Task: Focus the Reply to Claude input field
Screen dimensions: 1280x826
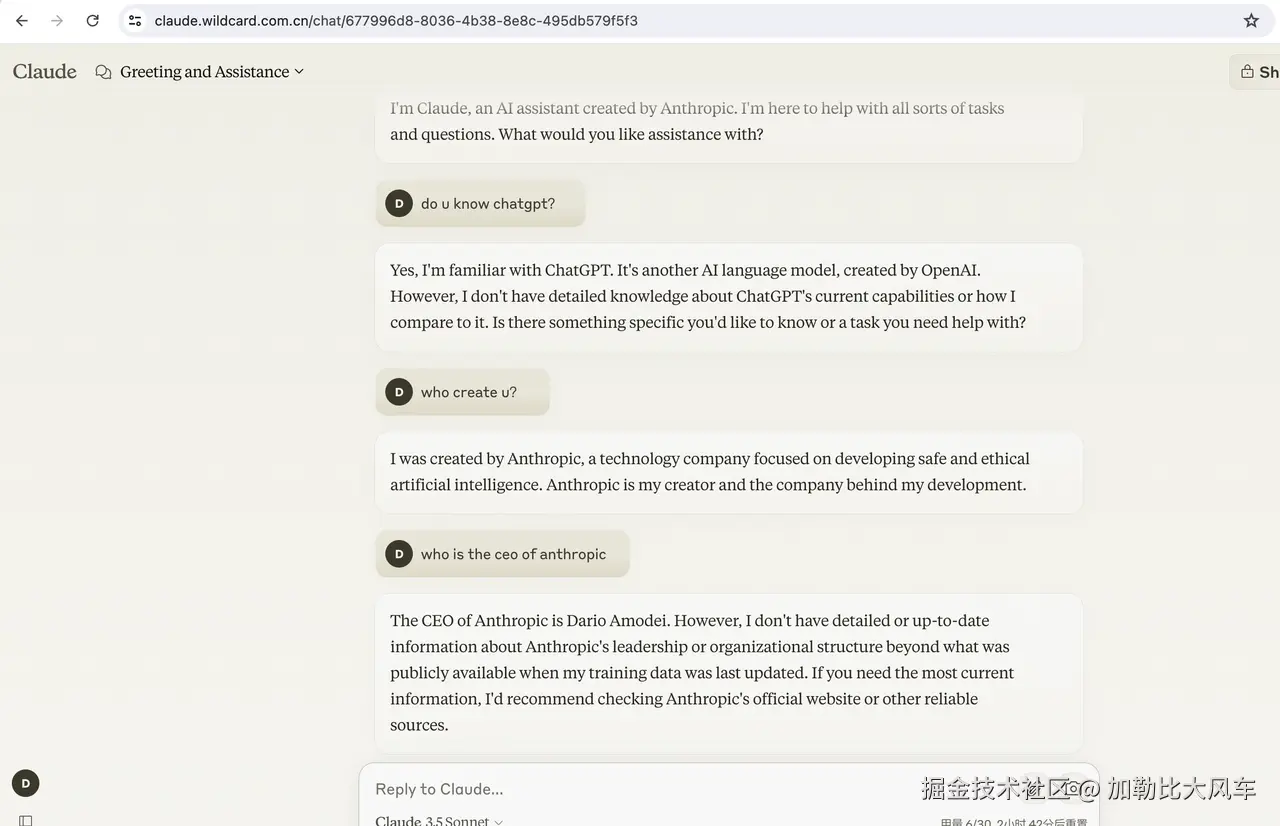Action: (x=640, y=789)
